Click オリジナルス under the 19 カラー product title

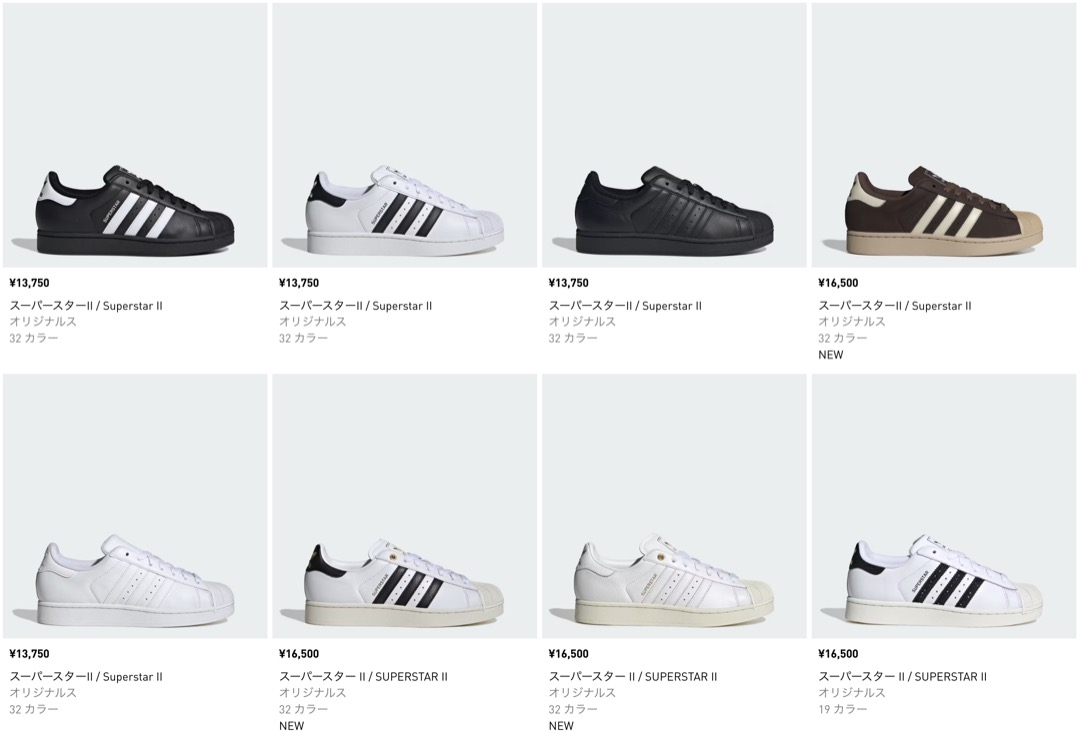[x=852, y=693]
